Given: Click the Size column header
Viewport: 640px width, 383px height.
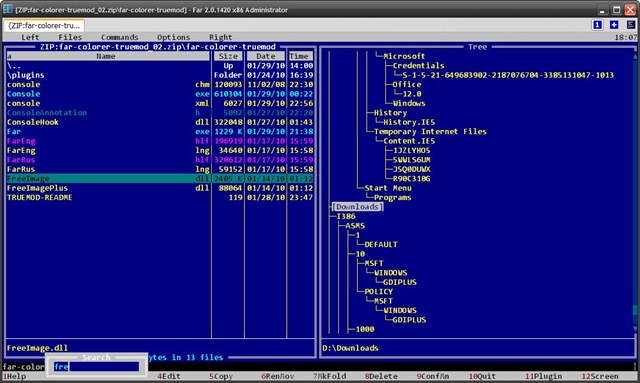Looking at the screenshot, I should tap(228, 56).
